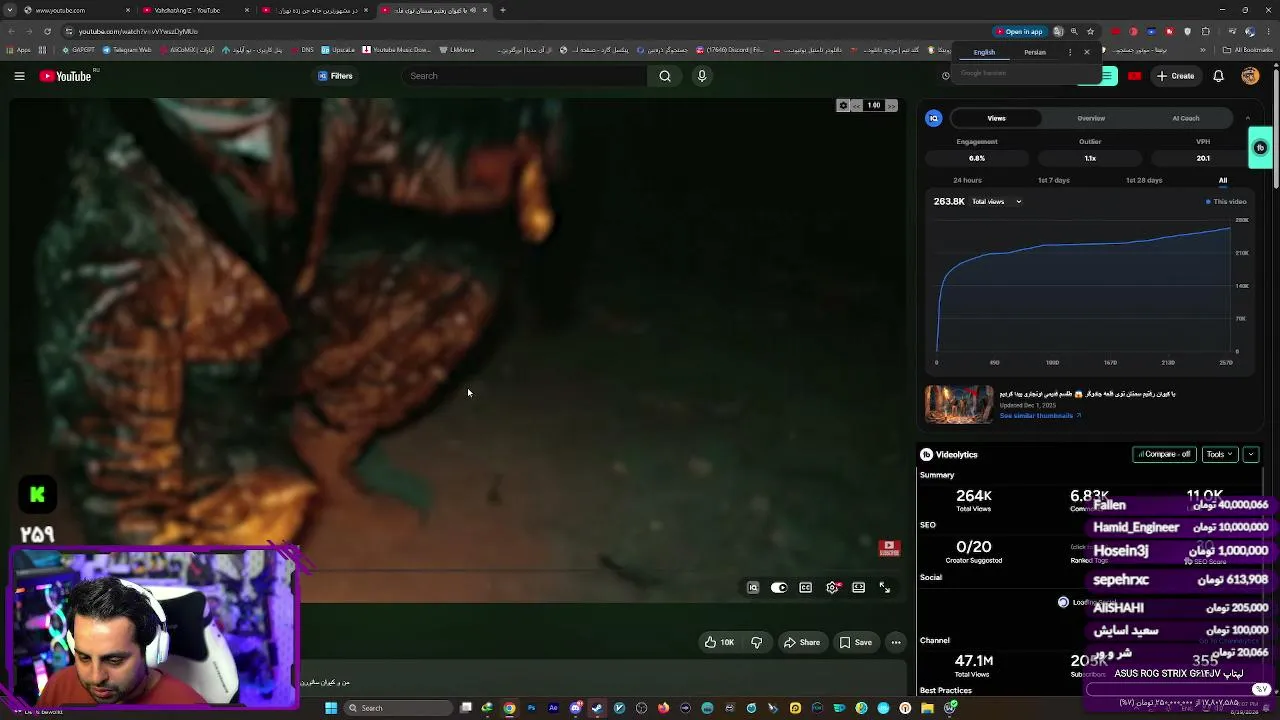The image size is (1280, 720).
Task: Enter fullscreen on the video player
Action: (885, 588)
